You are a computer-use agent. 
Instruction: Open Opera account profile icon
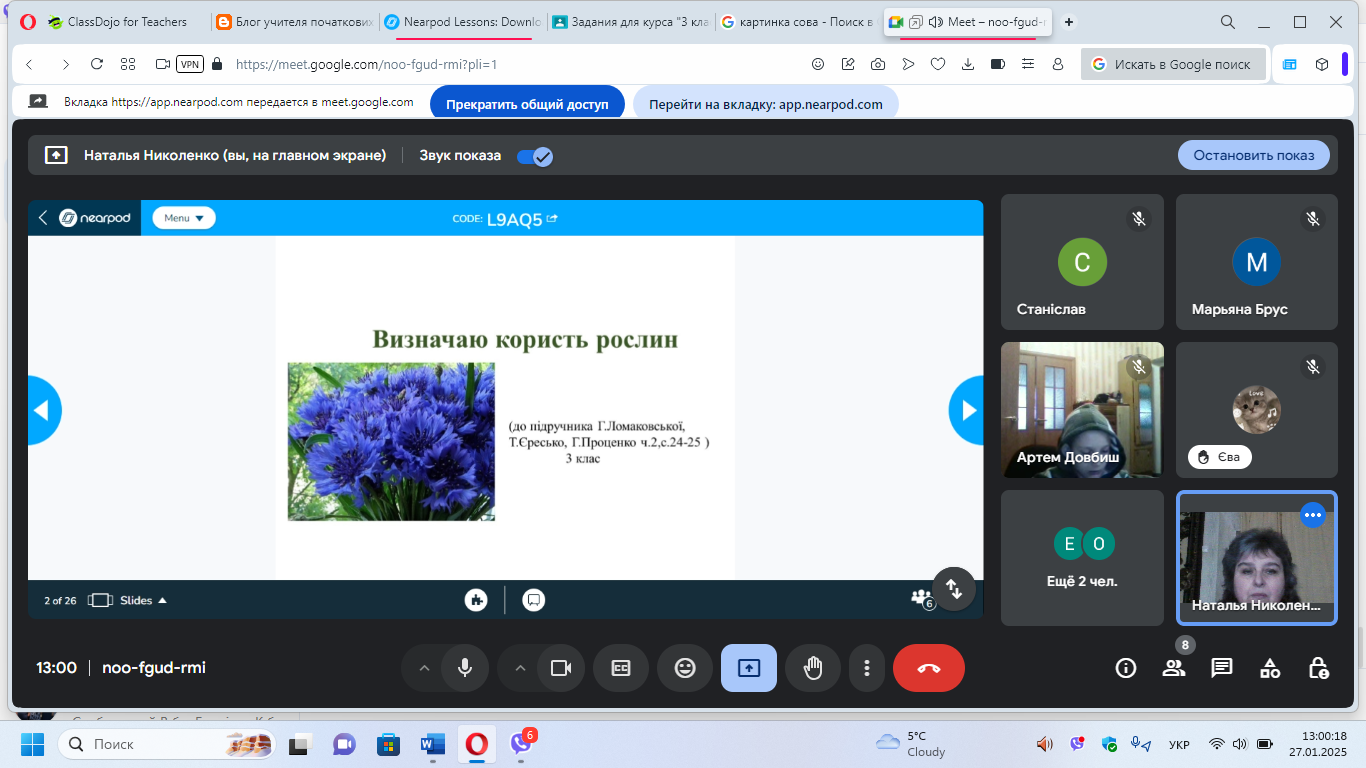point(1058,64)
